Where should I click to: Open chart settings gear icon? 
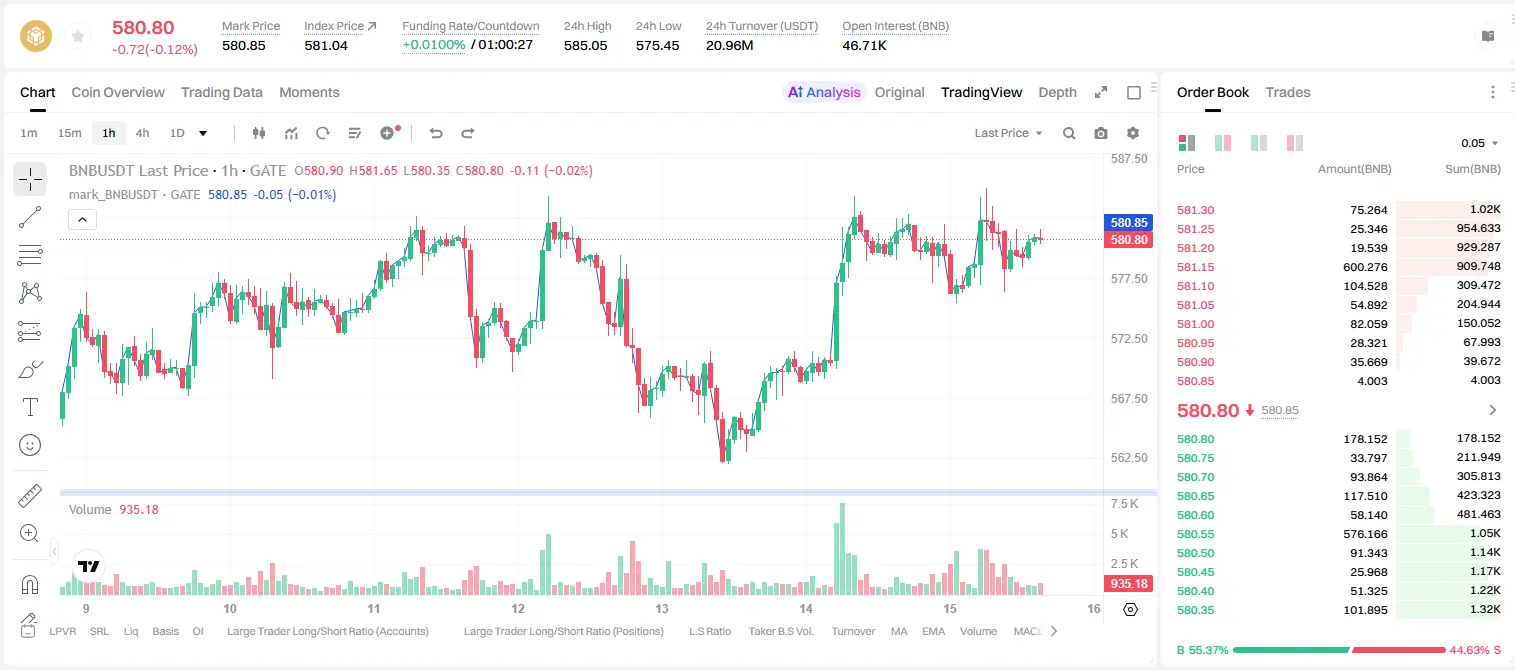pos(1133,133)
